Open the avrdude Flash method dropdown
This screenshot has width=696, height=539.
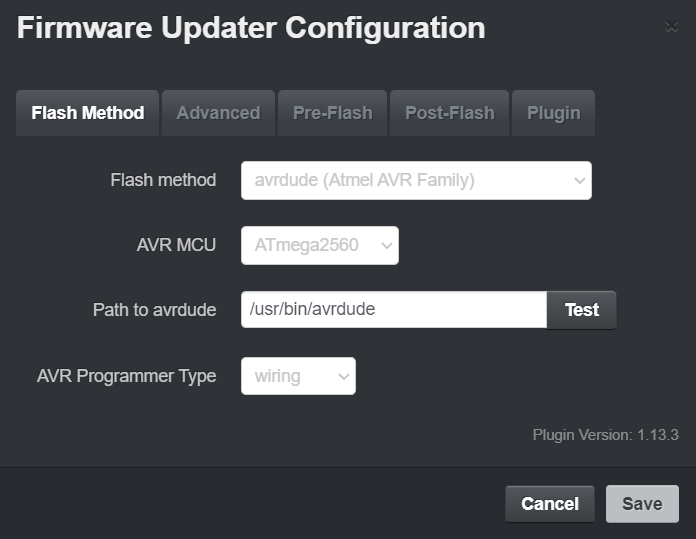pyautogui.click(x=415, y=181)
